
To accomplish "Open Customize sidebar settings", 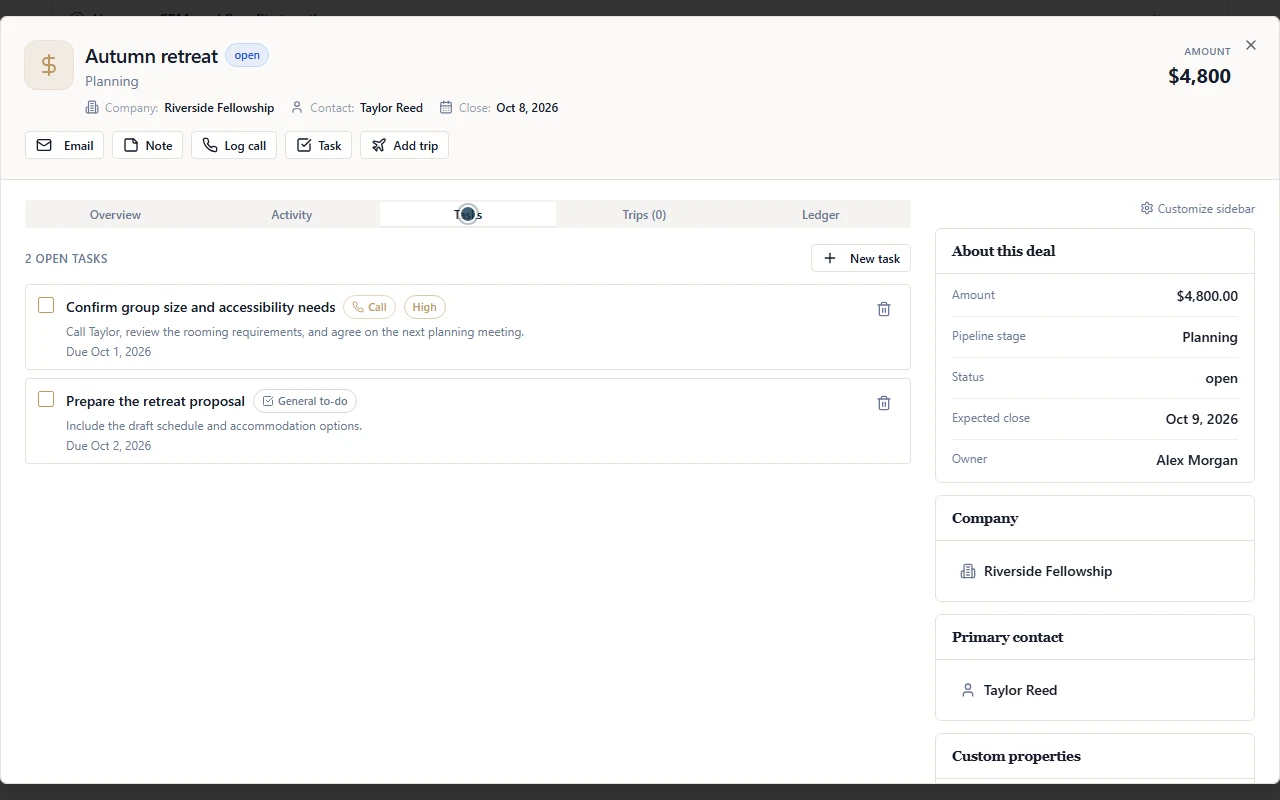I will [x=1198, y=209].
